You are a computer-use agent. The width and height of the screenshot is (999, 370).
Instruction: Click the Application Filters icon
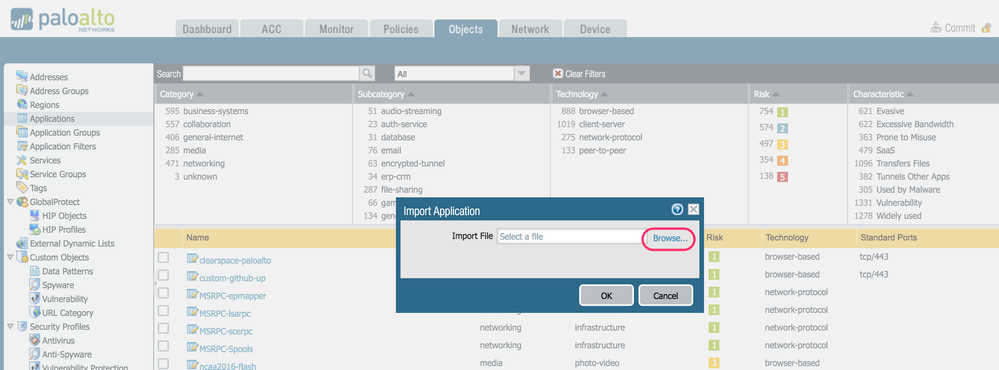click(22, 146)
